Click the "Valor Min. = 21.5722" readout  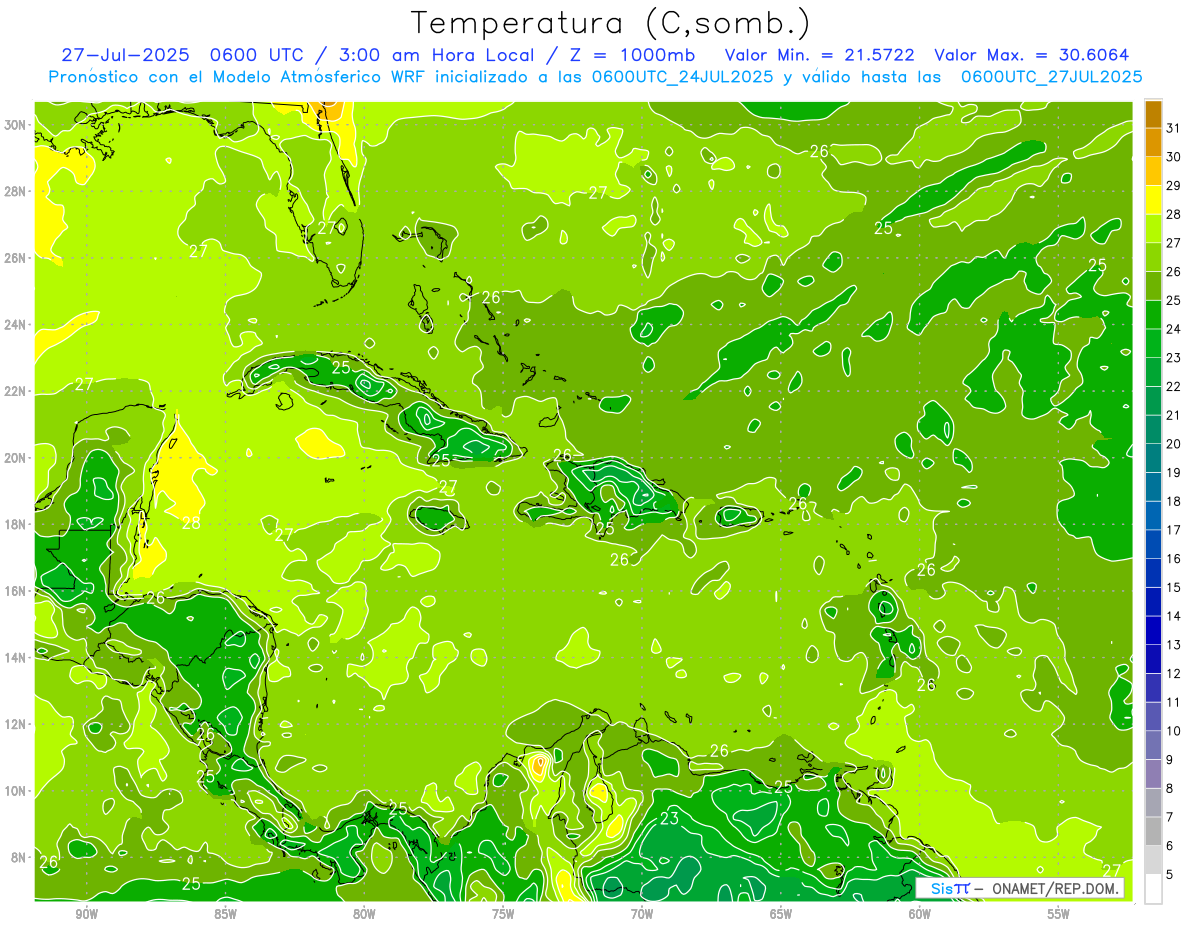pos(821,55)
